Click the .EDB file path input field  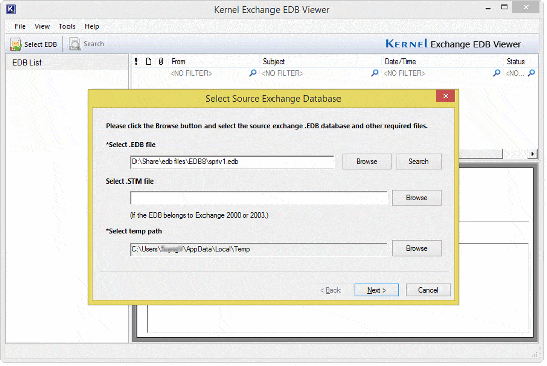pyautogui.click(x=232, y=162)
